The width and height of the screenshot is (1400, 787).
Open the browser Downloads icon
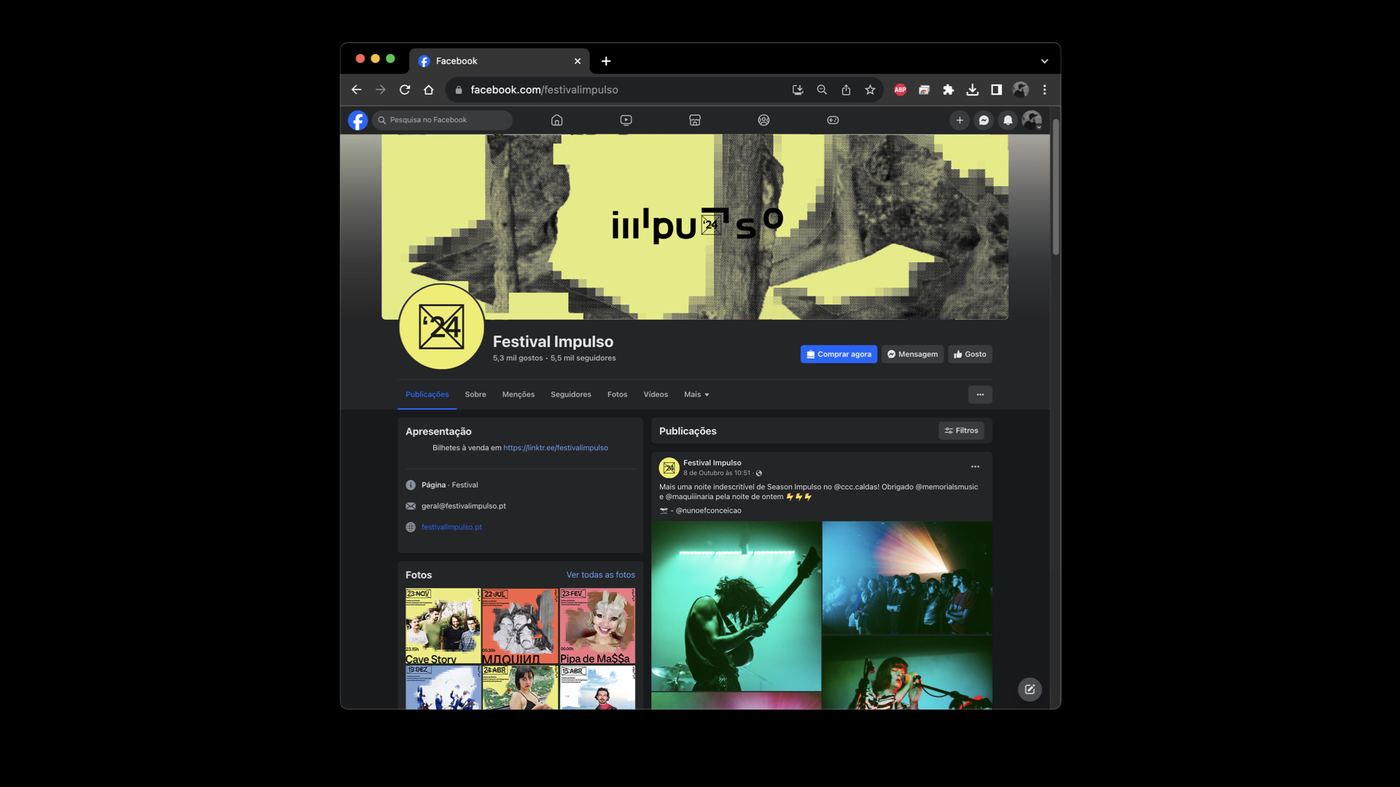pyautogui.click(x=972, y=90)
